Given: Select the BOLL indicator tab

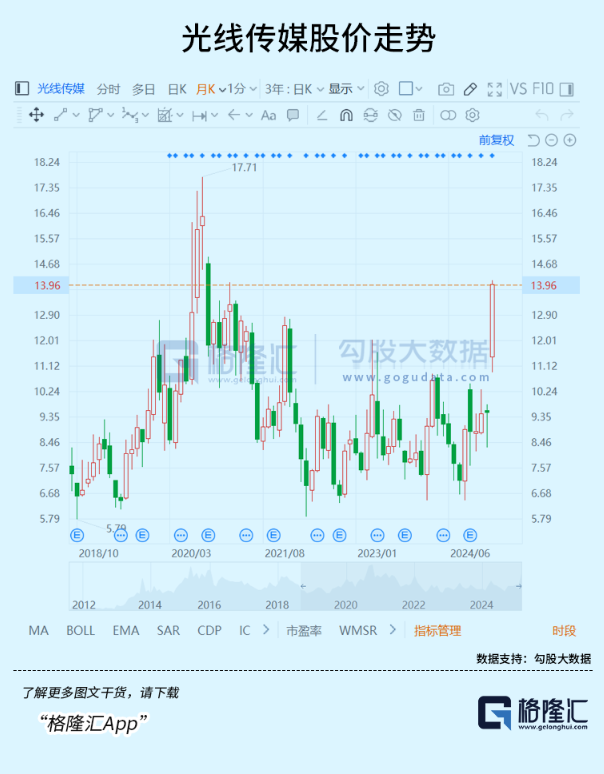Looking at the screenshot, I should 81,630.
